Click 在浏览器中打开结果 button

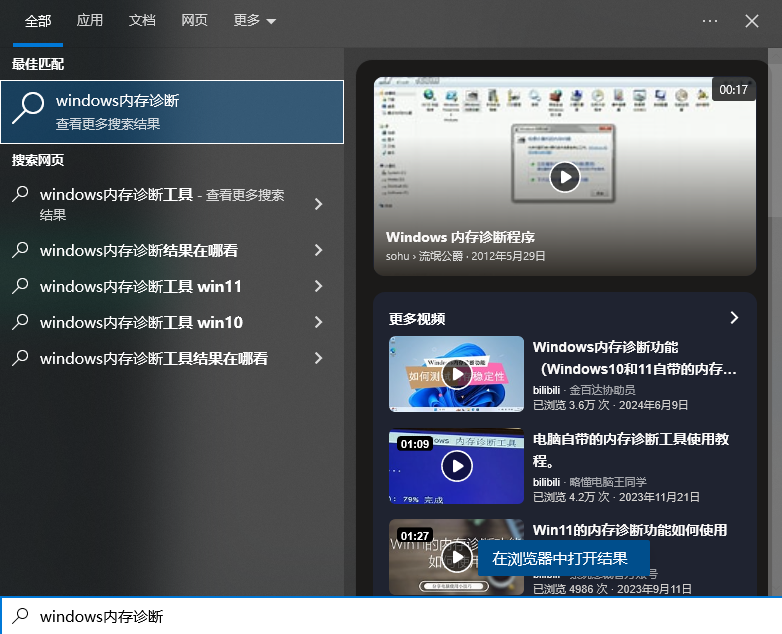(564, 558)
